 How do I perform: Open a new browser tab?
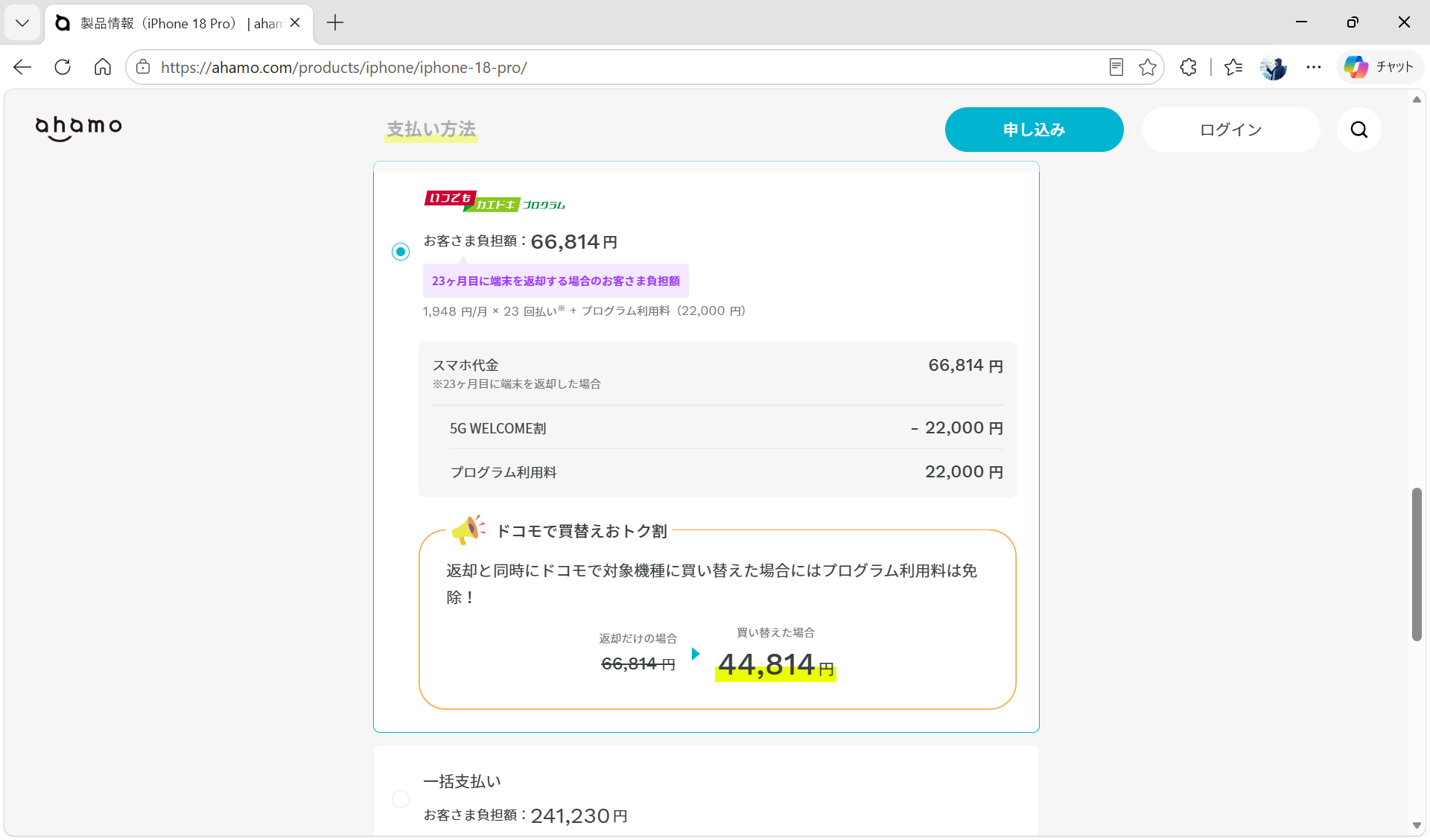(335, 23)
